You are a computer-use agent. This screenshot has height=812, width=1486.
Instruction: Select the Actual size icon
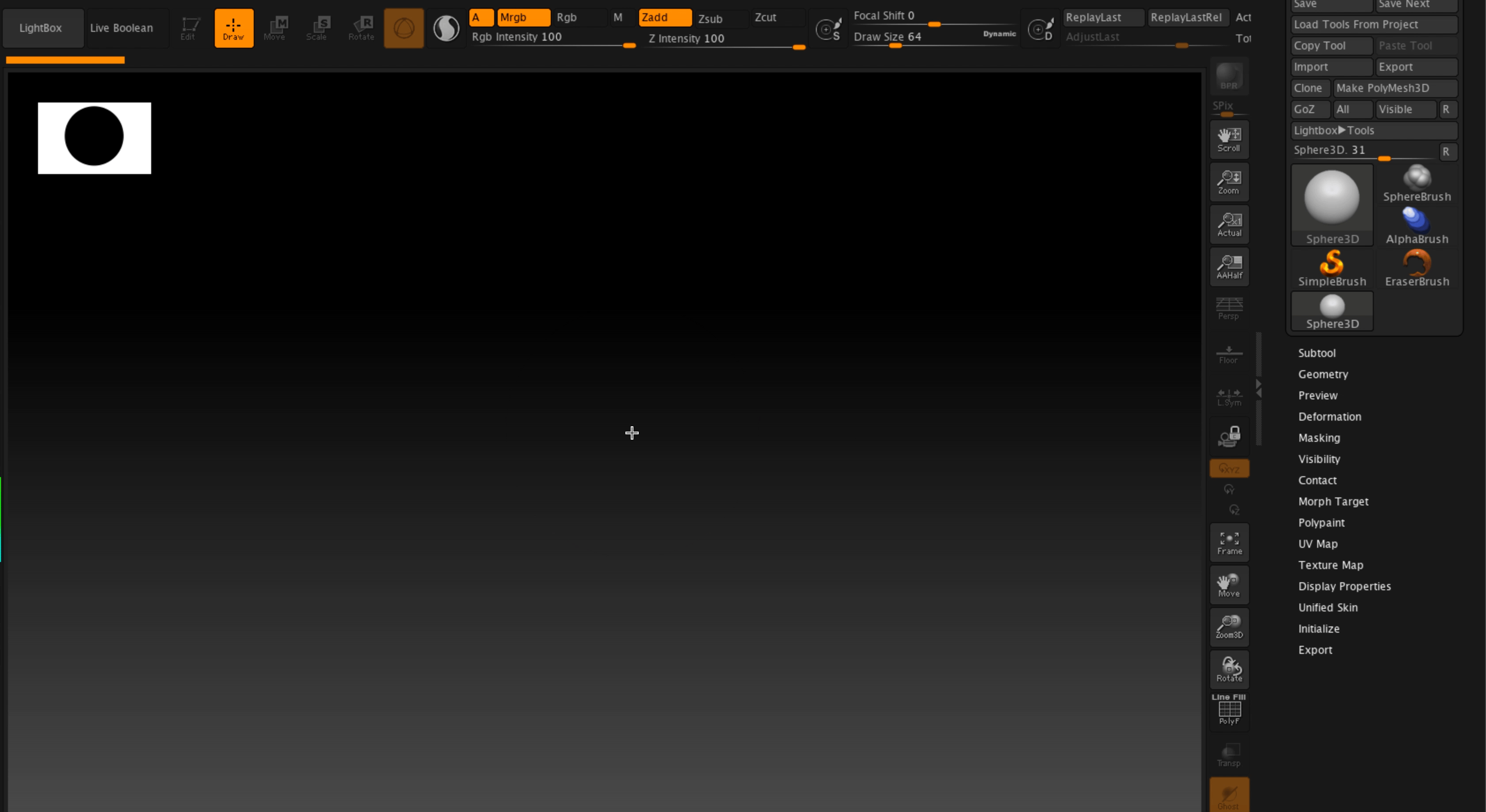(x=1229, y=224)
